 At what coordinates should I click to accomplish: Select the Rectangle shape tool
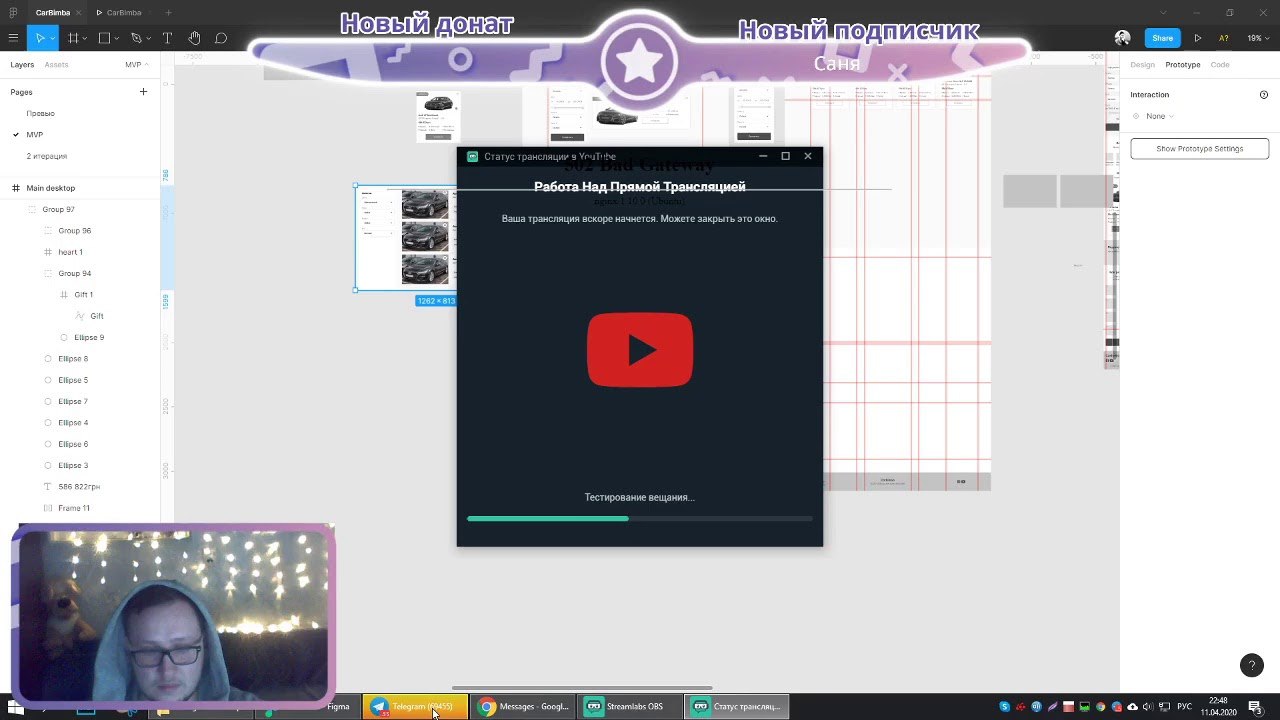(104, 38)
